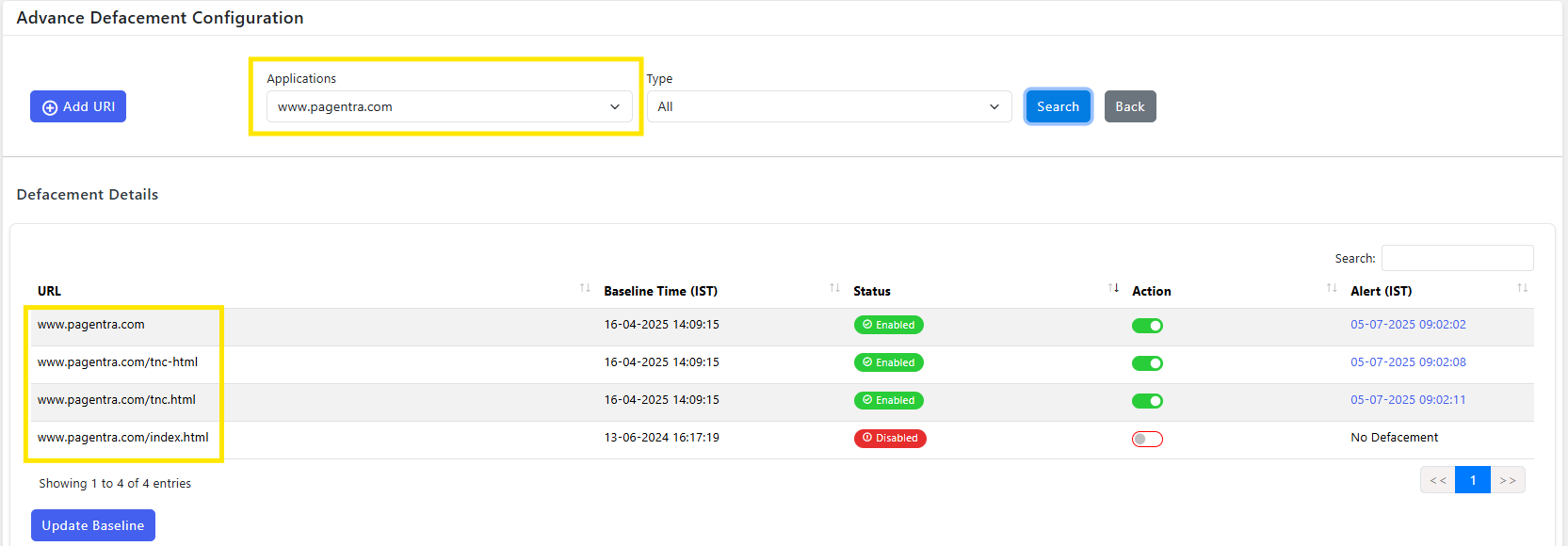Screen dimensions: 1568x546
Task: Open alert 05-07-2025 09:02:02 link
Action: (x=1408, y=325)
